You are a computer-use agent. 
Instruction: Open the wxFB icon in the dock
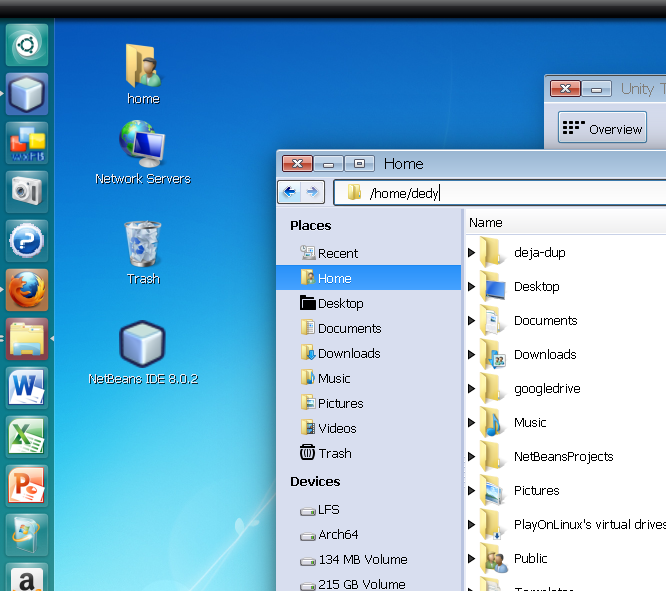point(27,143)
